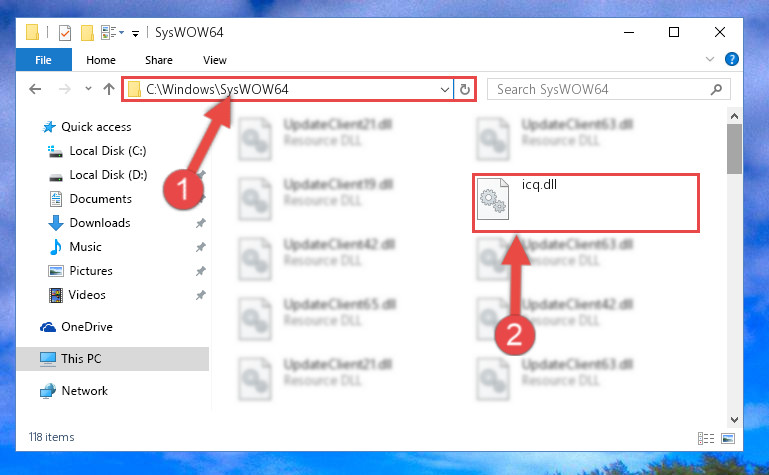Screen dimensions: 769x475
Task: Click New Folder icon in title bar
Action: coord(87,33)
